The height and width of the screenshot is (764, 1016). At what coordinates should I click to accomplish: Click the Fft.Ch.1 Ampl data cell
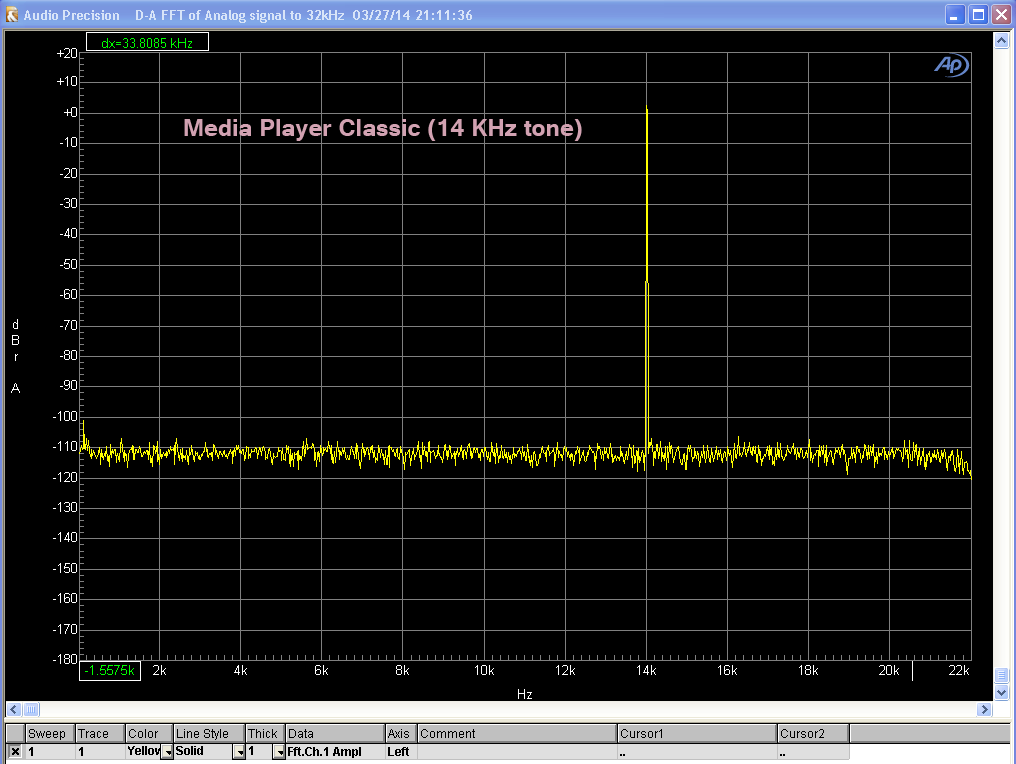335,751
